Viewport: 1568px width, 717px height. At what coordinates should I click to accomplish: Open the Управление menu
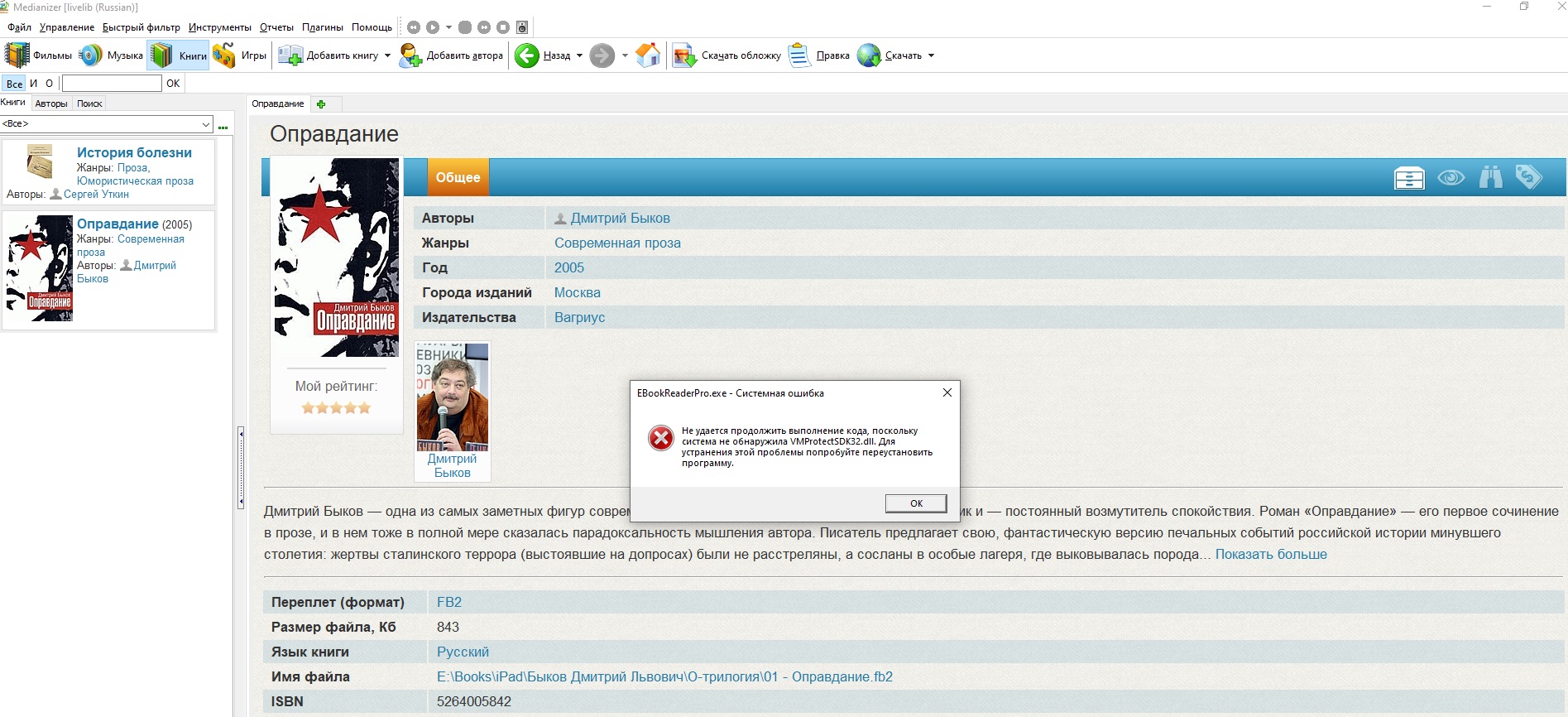pos(67,27)
